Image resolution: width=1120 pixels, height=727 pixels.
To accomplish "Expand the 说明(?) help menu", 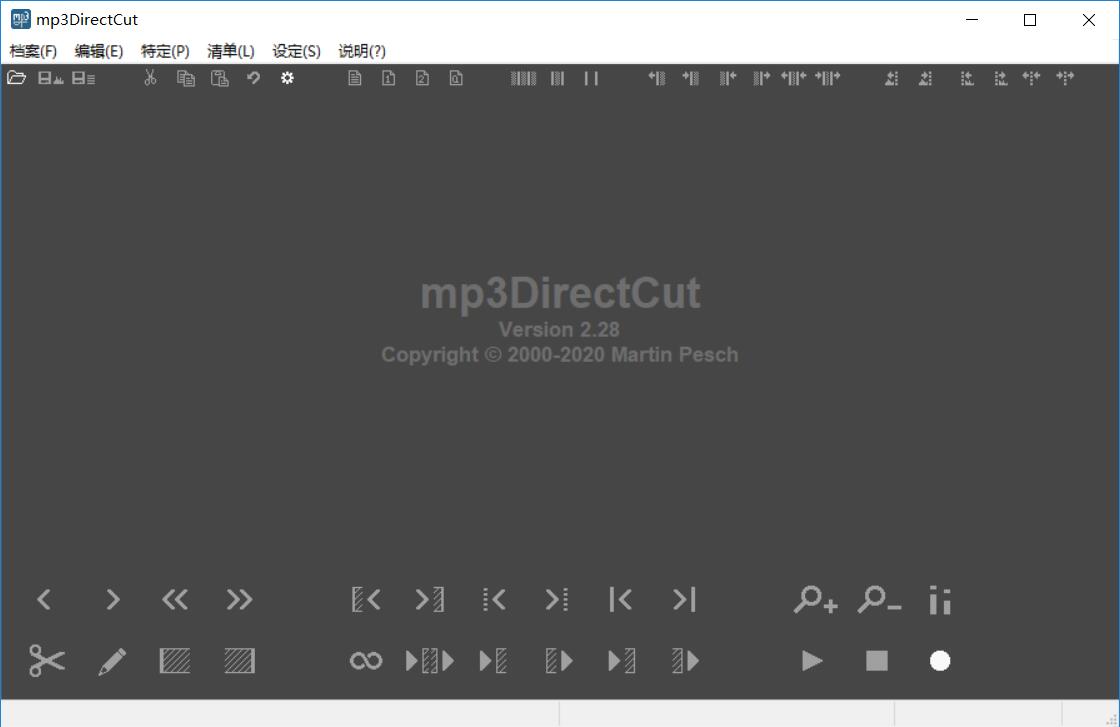I will 362,51.
